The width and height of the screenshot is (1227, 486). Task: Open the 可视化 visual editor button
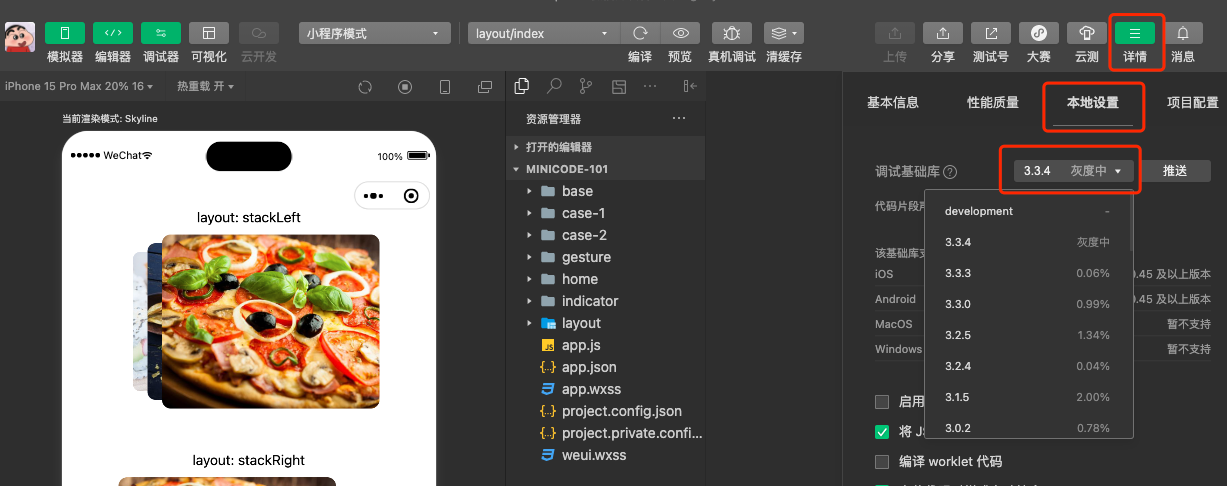[x=209, y=33]
